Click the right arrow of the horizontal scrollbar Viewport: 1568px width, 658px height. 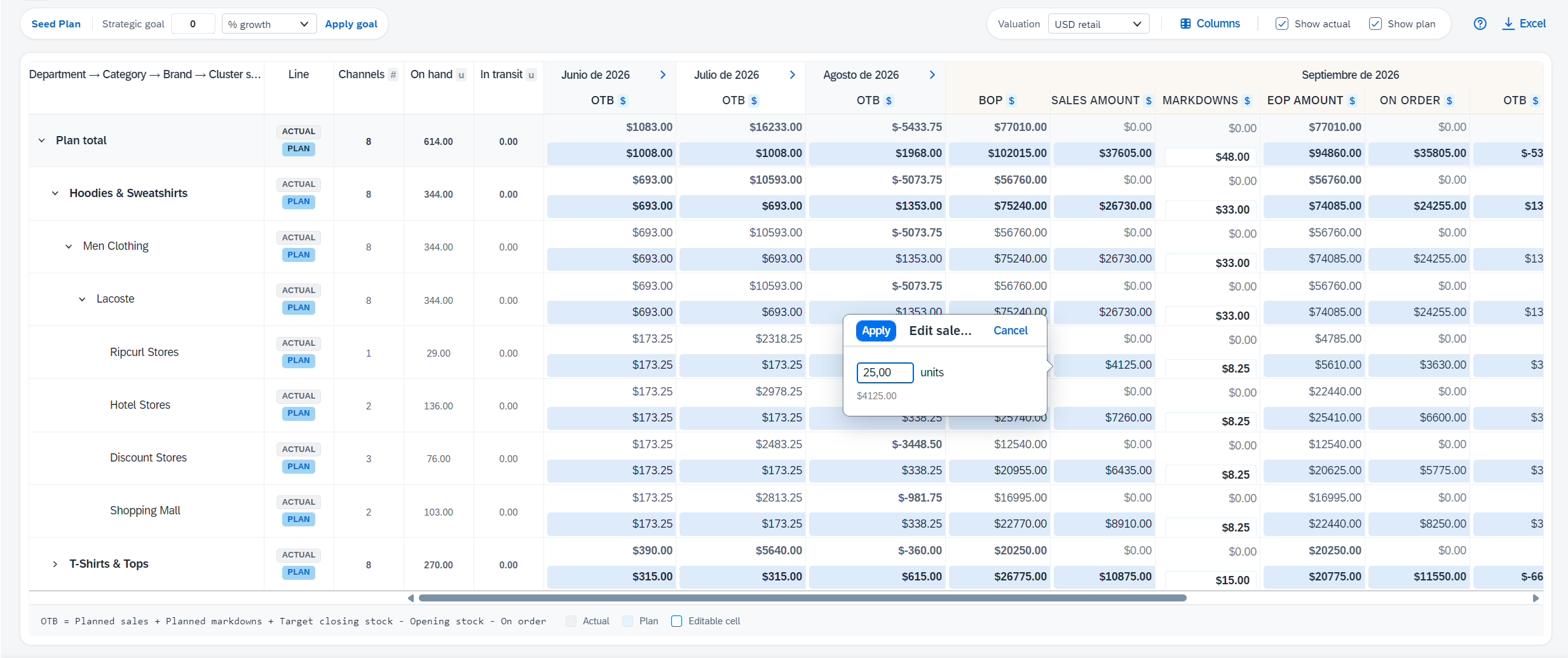coord(1536,598)
